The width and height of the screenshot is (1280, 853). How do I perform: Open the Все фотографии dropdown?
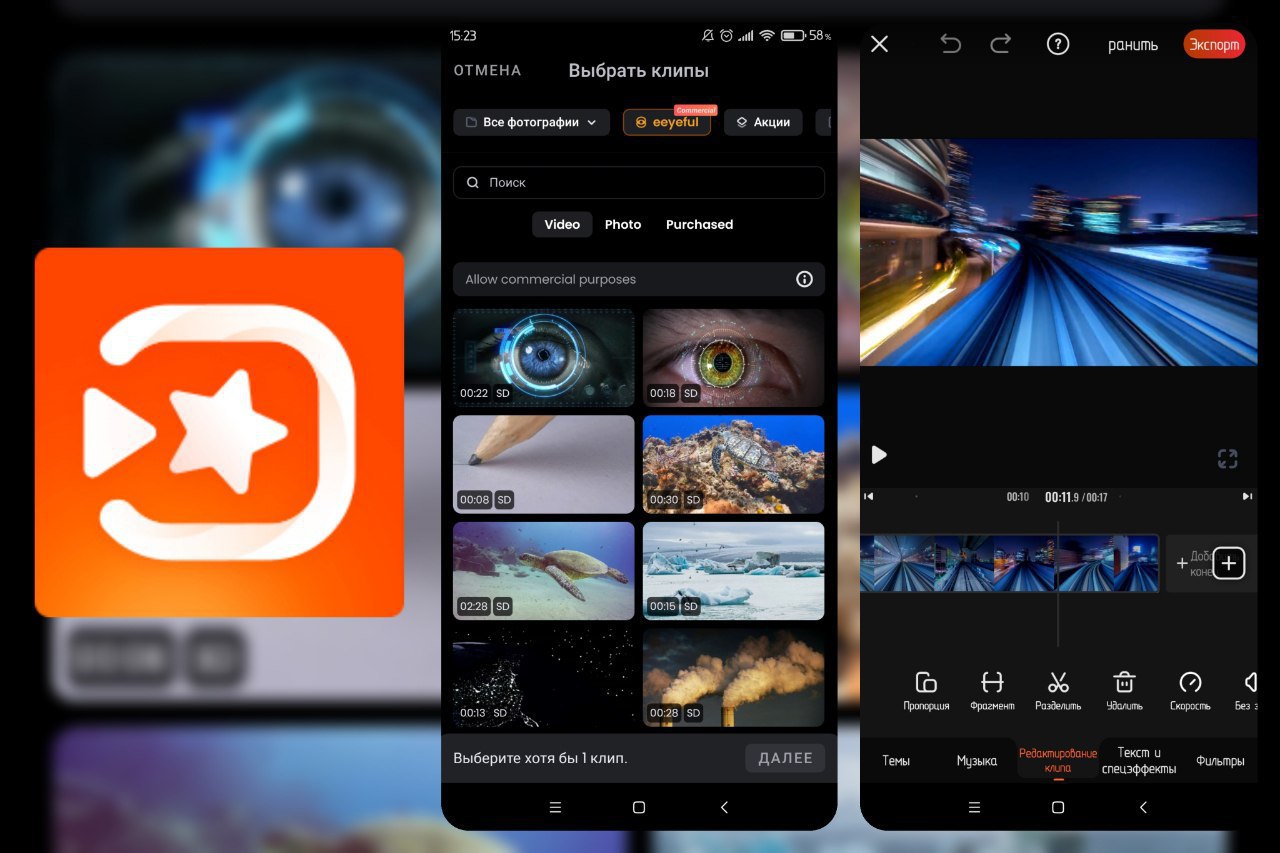530,121
